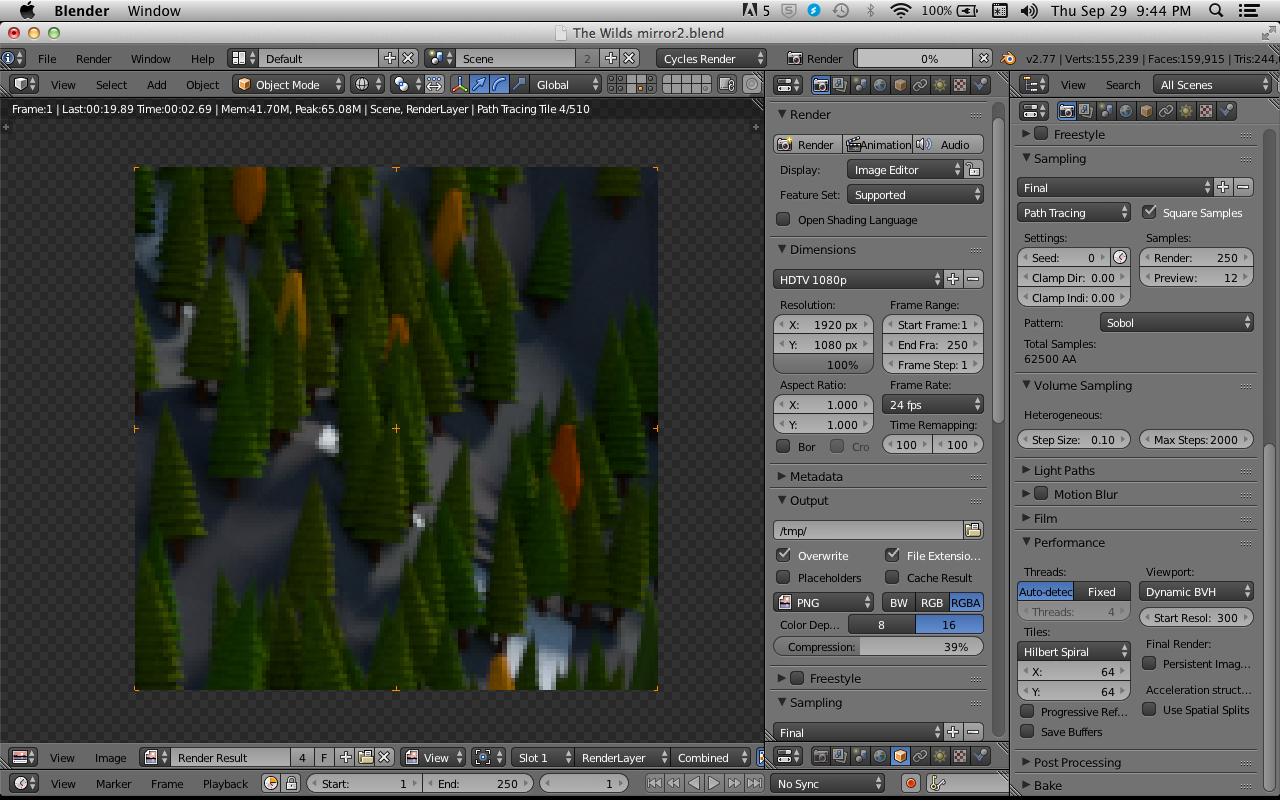1280x800 pixels.
Task: Open the Playback menu in the timeline
Action: 225,784
